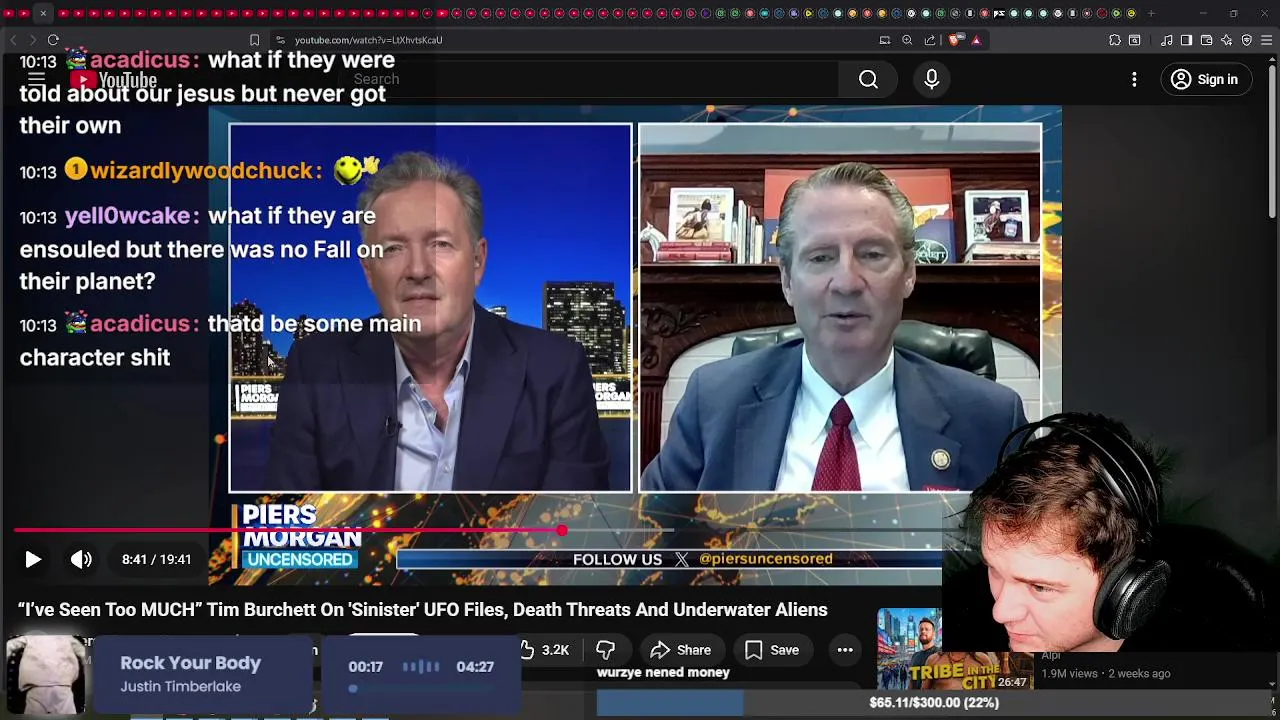
Task: Go to YouTube home via logo
Action: click(113, 80)
